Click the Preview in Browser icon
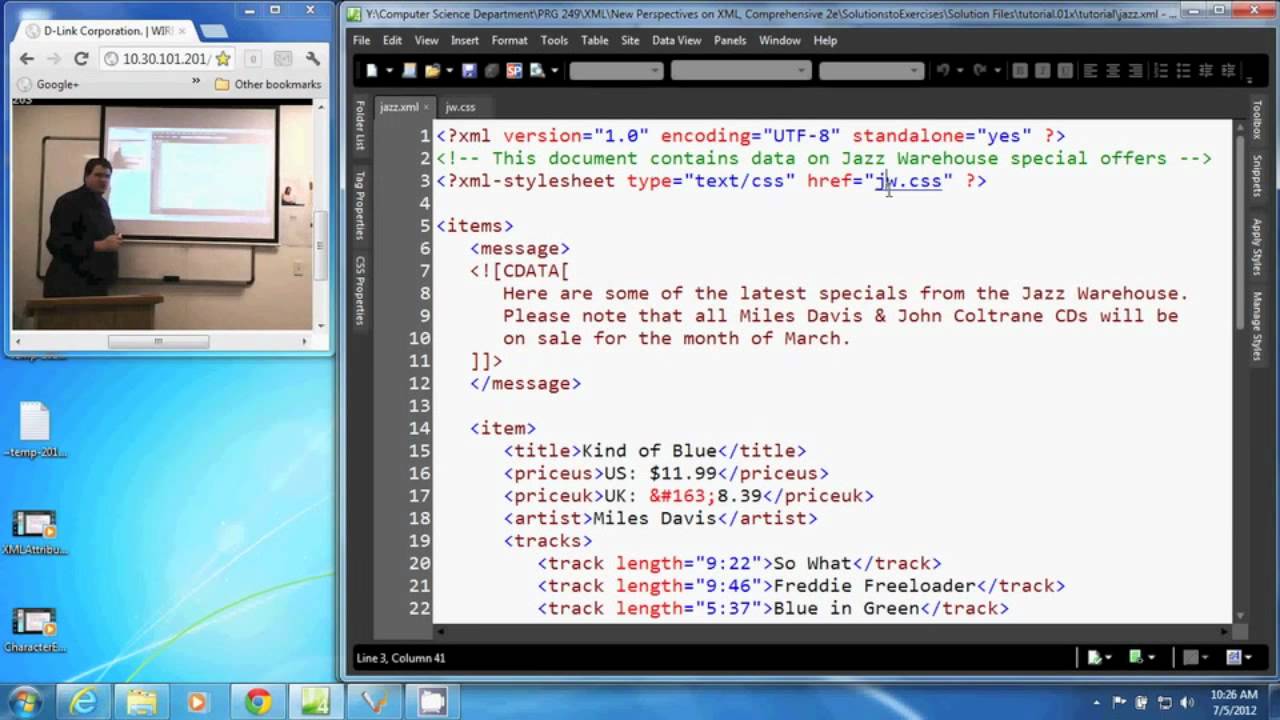Image resolution: width=1280 pixels, height=720 pixels. point(537,70)
